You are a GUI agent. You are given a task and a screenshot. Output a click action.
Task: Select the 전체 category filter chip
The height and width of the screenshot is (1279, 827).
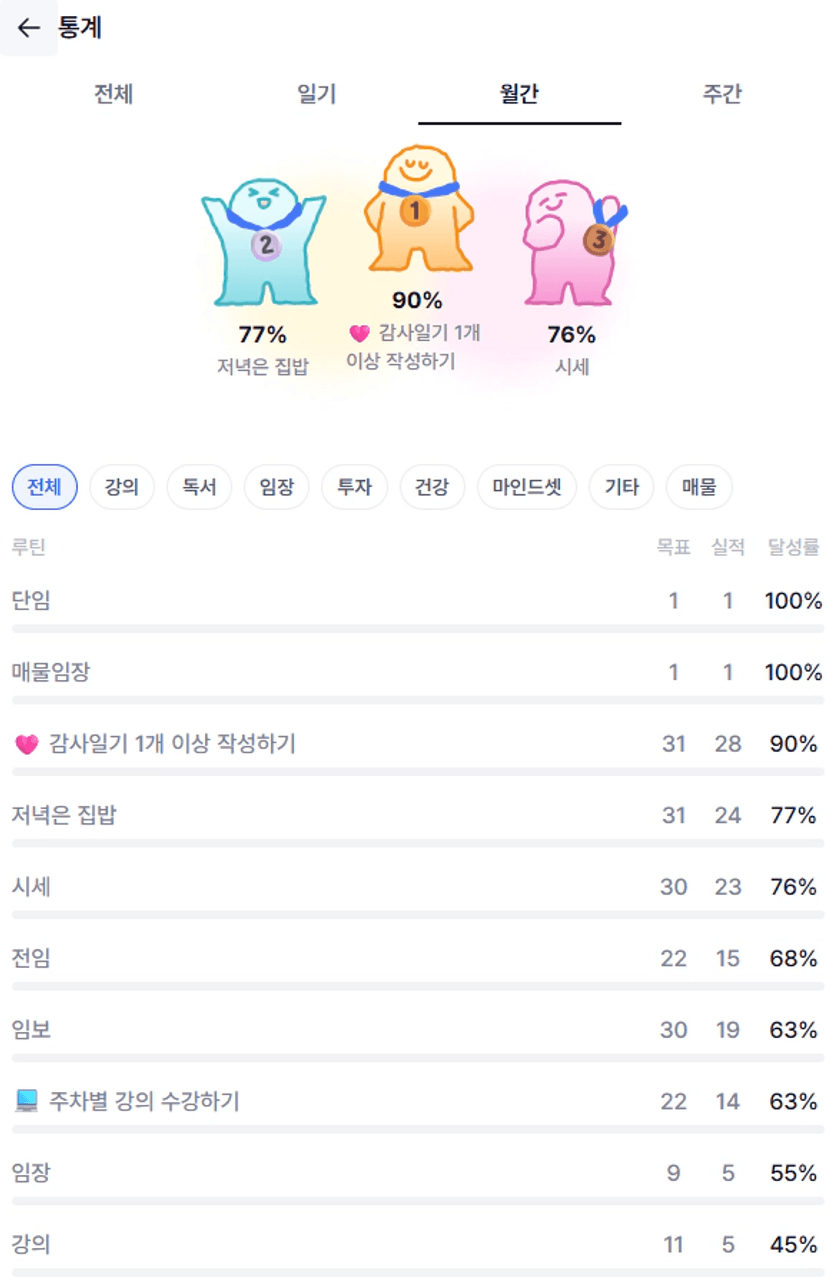coord(44,488)
